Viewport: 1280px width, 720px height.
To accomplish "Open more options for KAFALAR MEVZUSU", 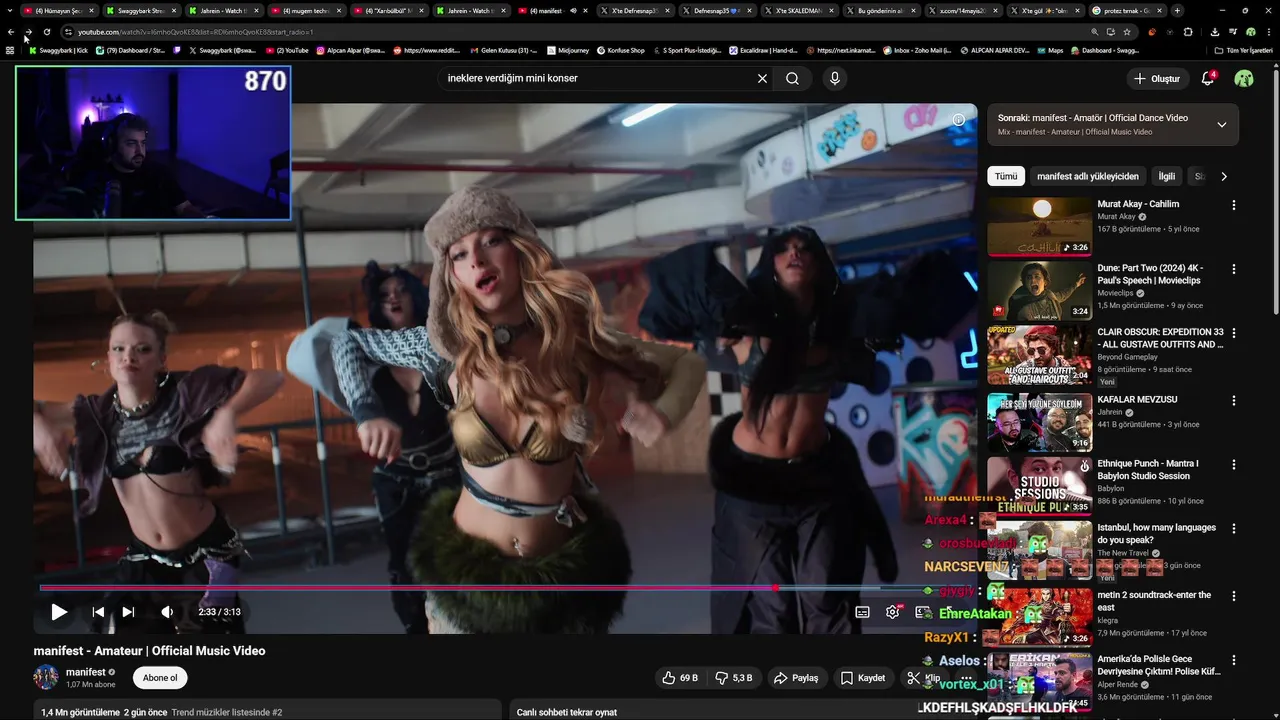I will pos(1234,400).
